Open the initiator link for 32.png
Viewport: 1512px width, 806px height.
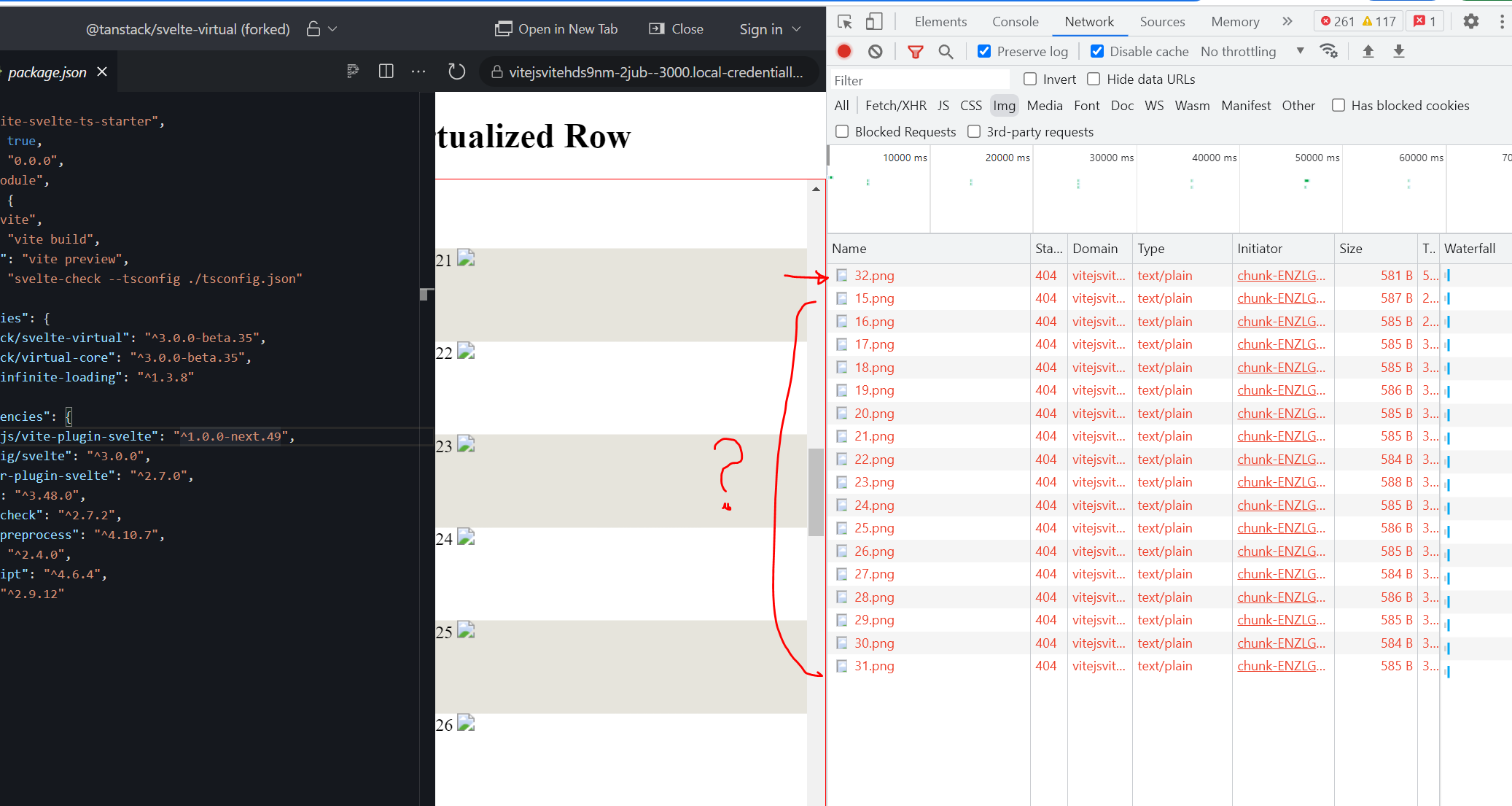coord(1281,275)
